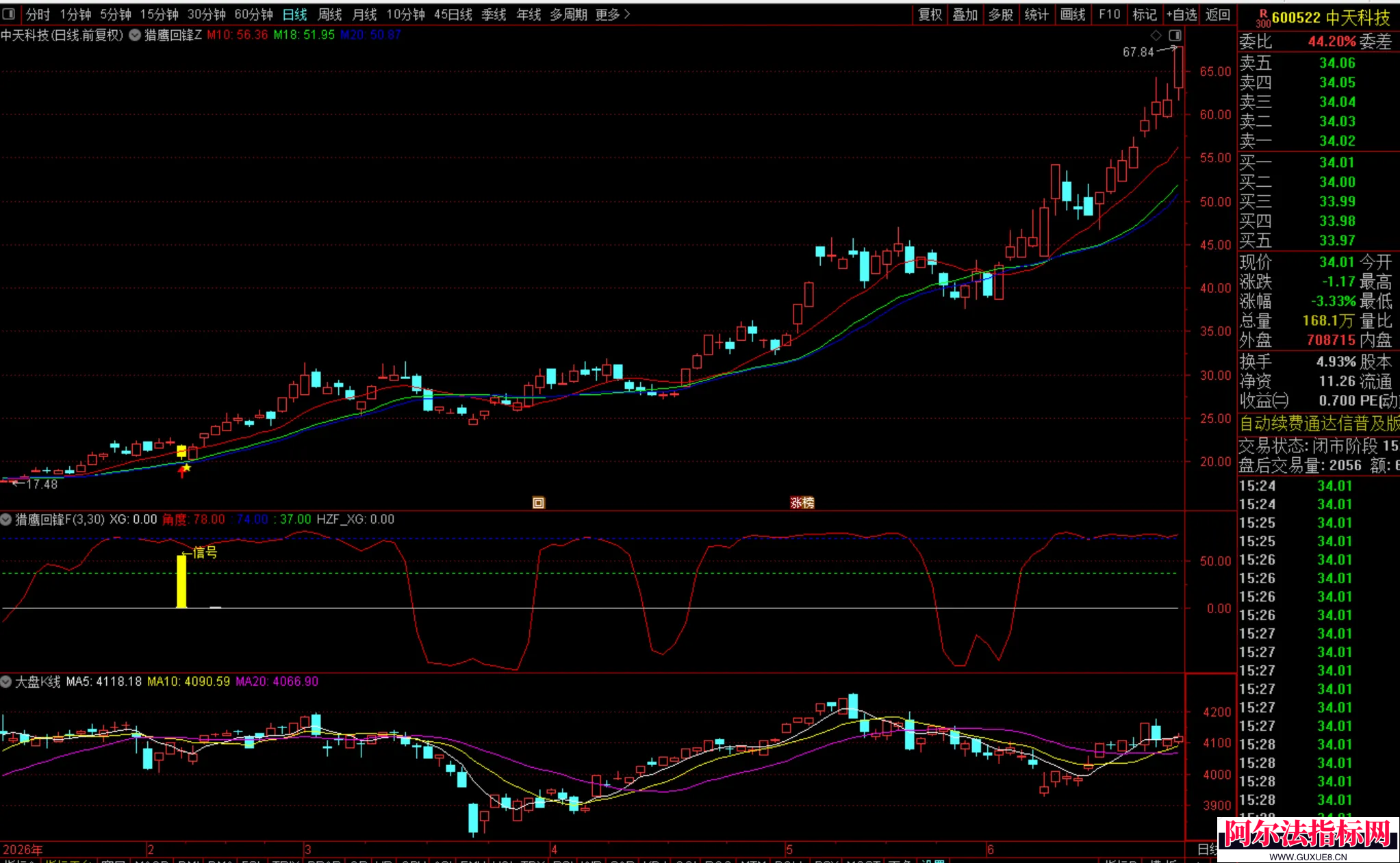This screenshot has height=863, width=1400.
Task: Open the 多股 multi-stock view
Action: coord(1001,14)
